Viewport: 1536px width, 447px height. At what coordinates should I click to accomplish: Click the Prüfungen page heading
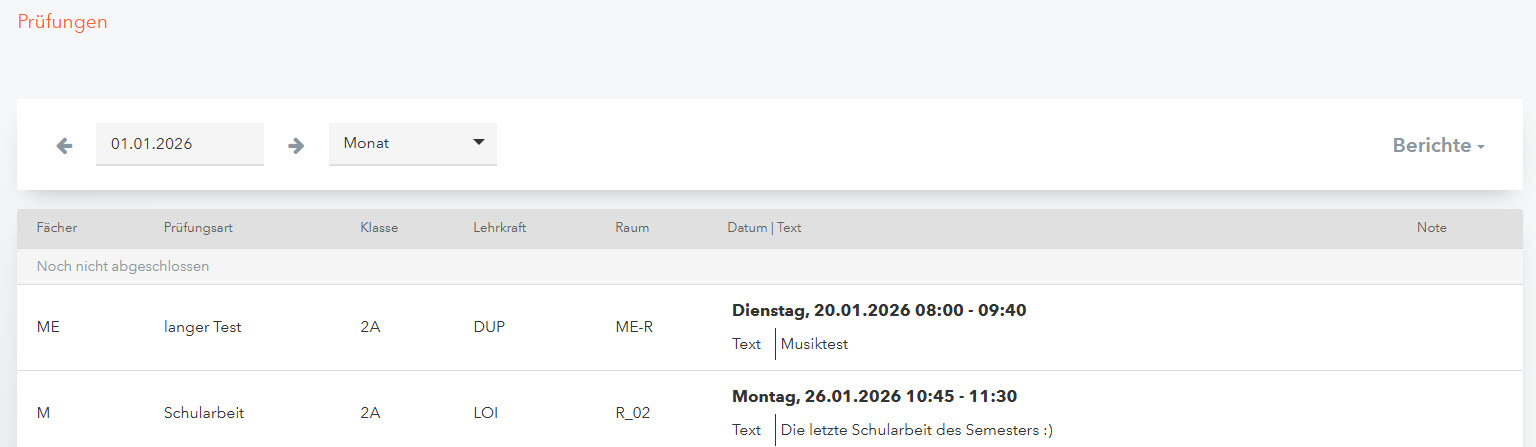(63, 22)
